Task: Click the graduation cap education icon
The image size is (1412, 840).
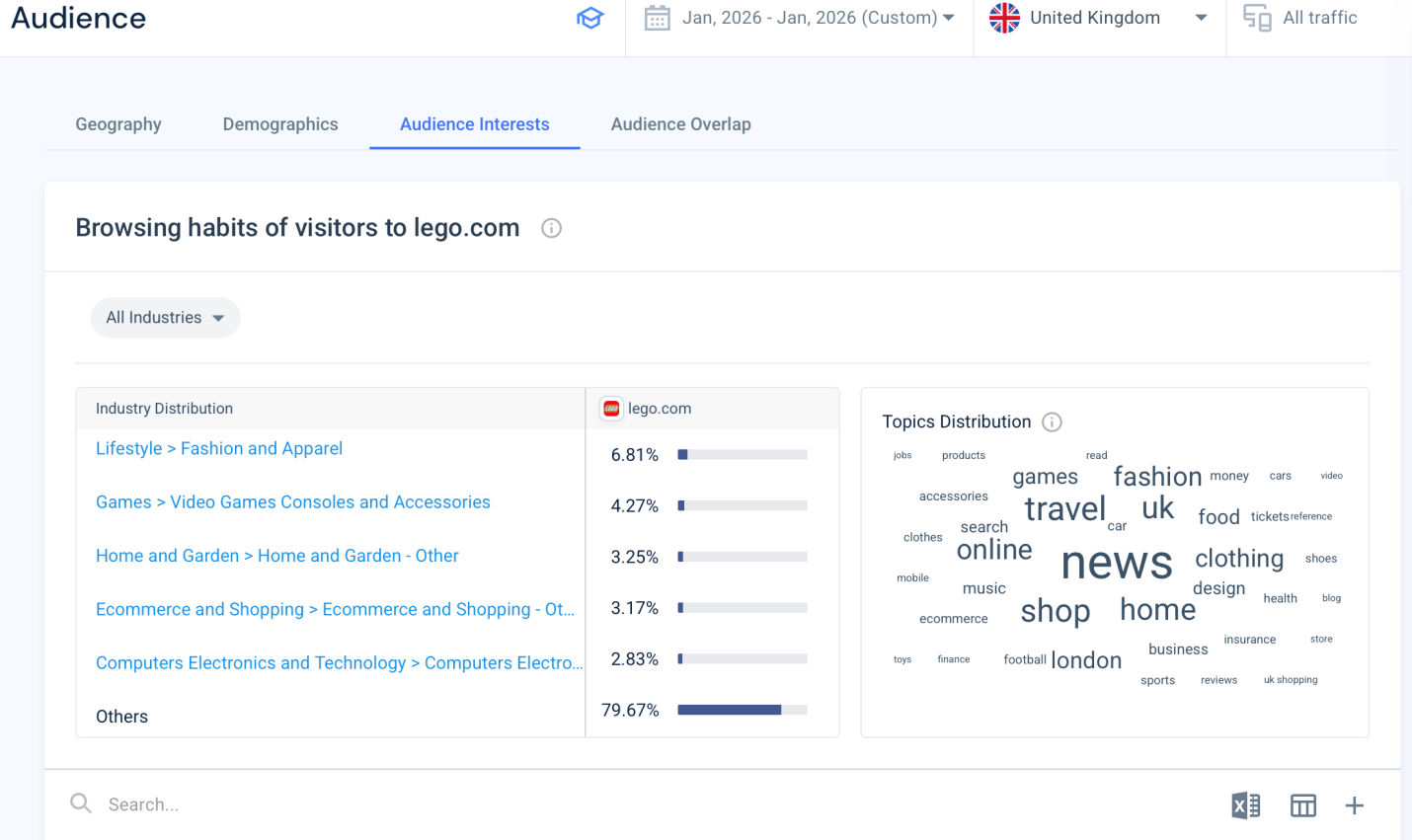Action: (x=589, y=18)
